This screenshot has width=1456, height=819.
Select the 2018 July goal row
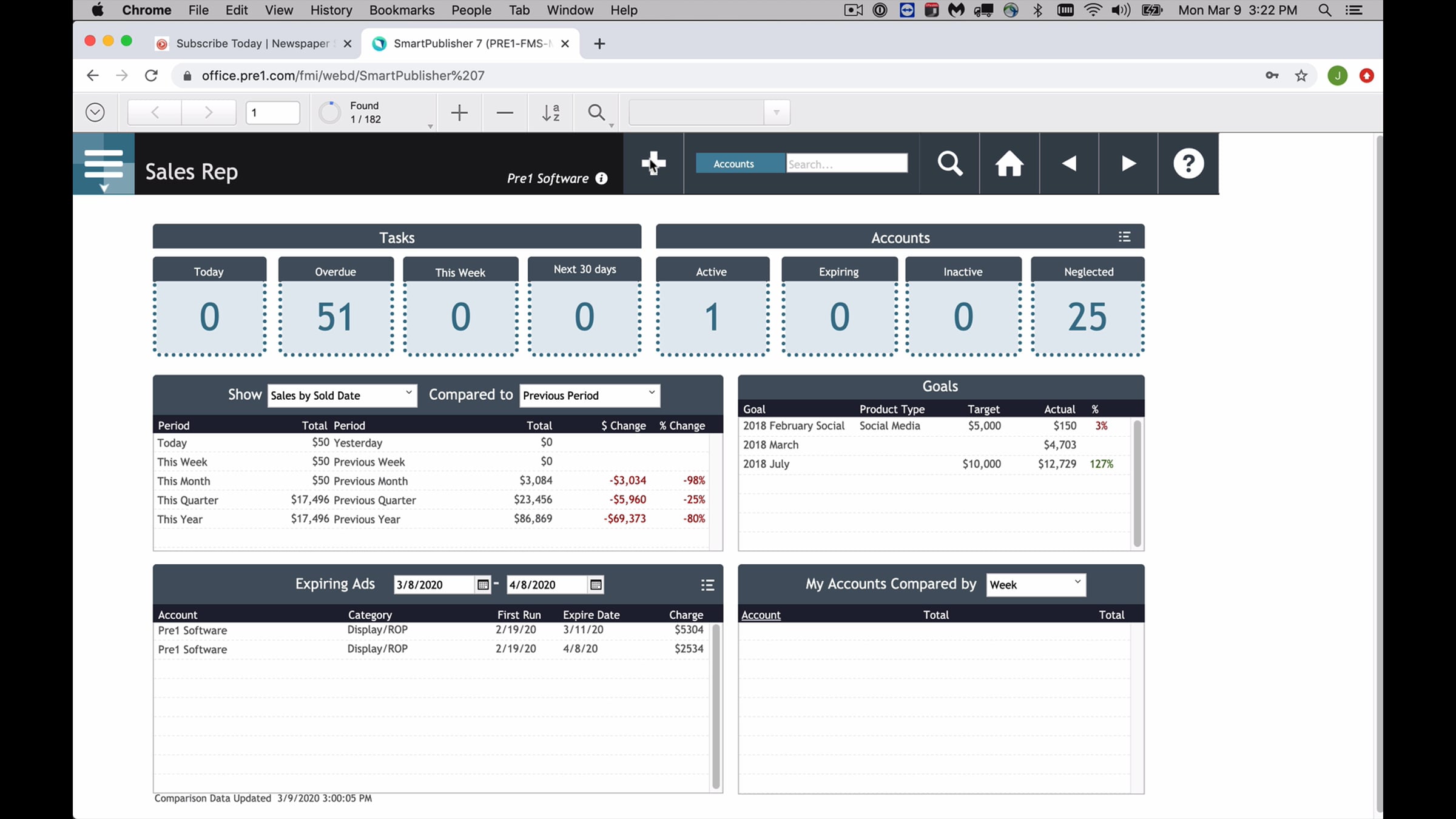(x=934, y=464)
